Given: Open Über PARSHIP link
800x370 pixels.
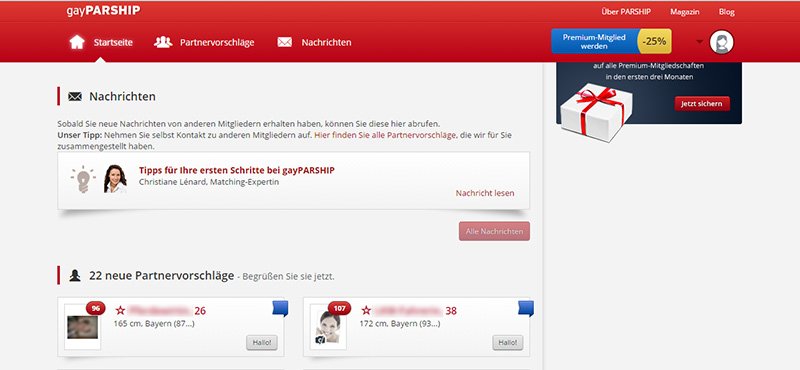Looking at the screenshot, I should (x=626, y=12).
